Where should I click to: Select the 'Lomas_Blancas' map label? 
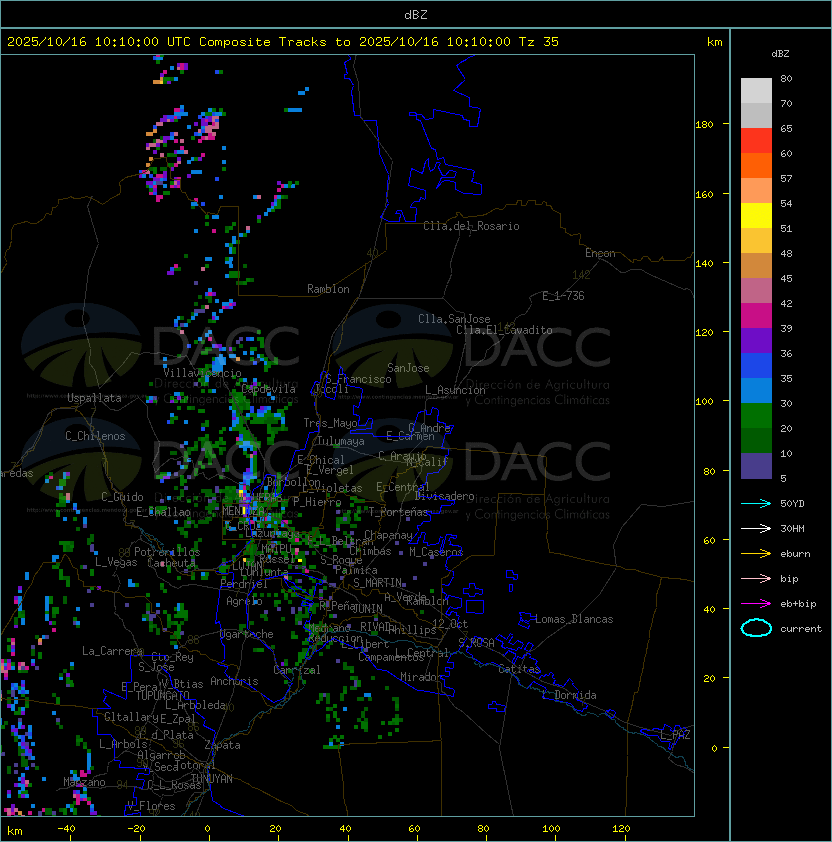[574, 619]
